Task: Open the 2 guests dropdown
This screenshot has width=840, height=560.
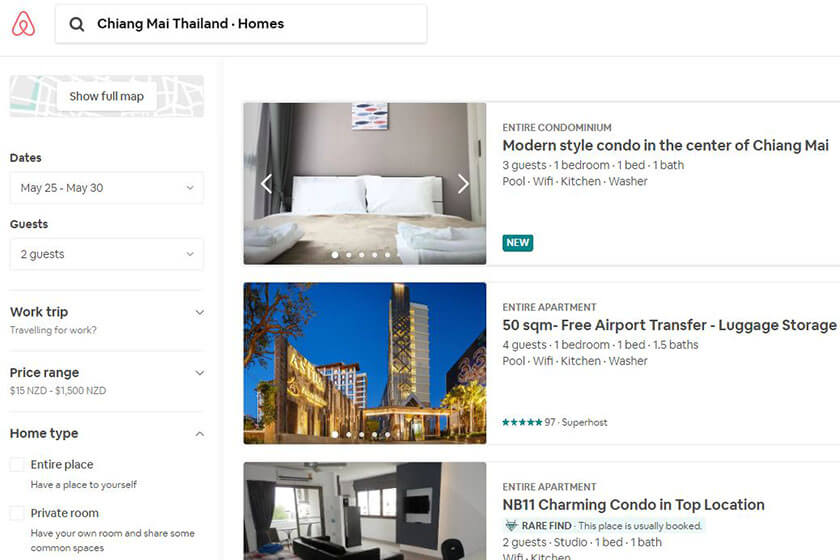Action: 107,254
